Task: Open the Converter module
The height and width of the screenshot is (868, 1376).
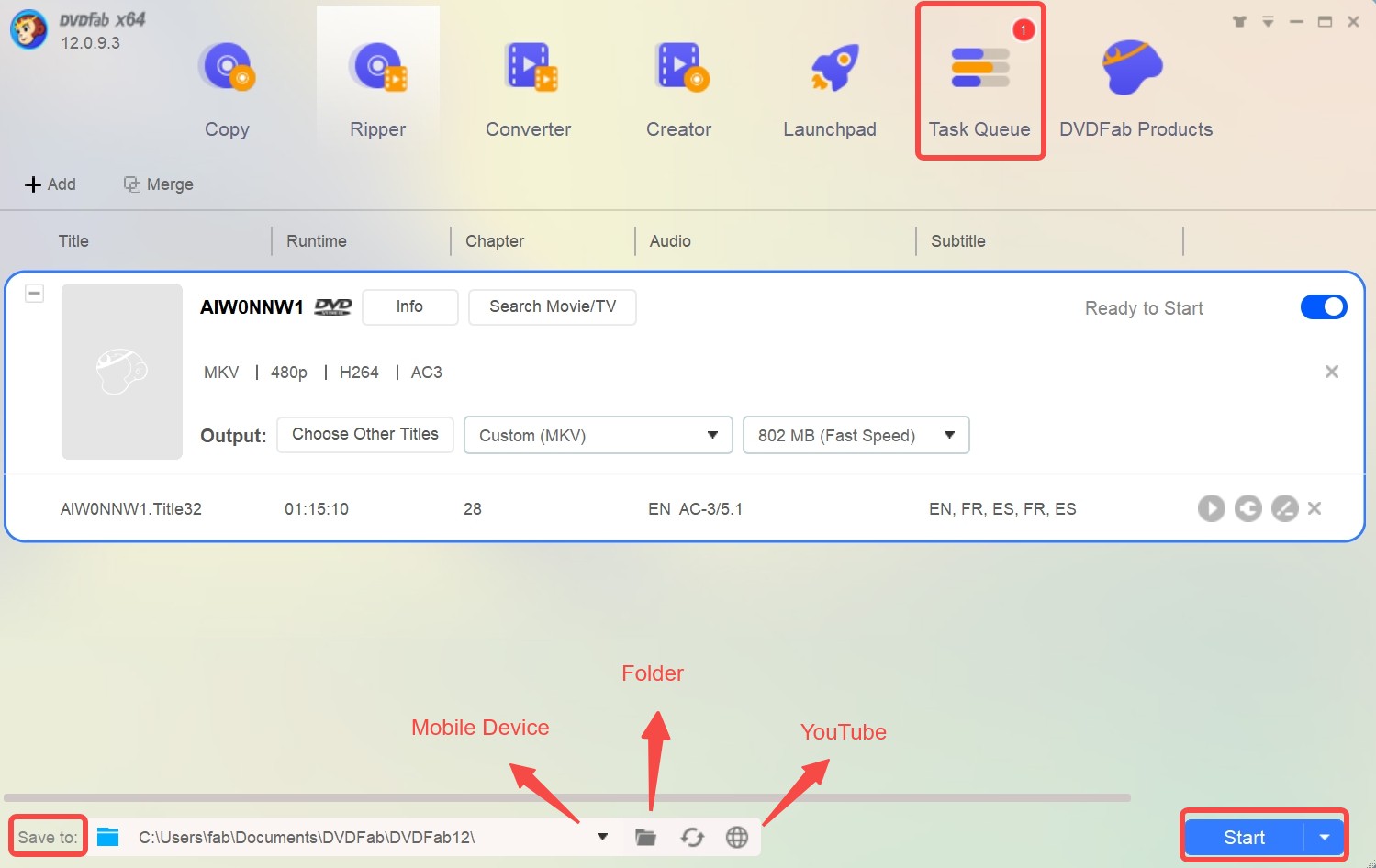Action: tap(528, 89)
